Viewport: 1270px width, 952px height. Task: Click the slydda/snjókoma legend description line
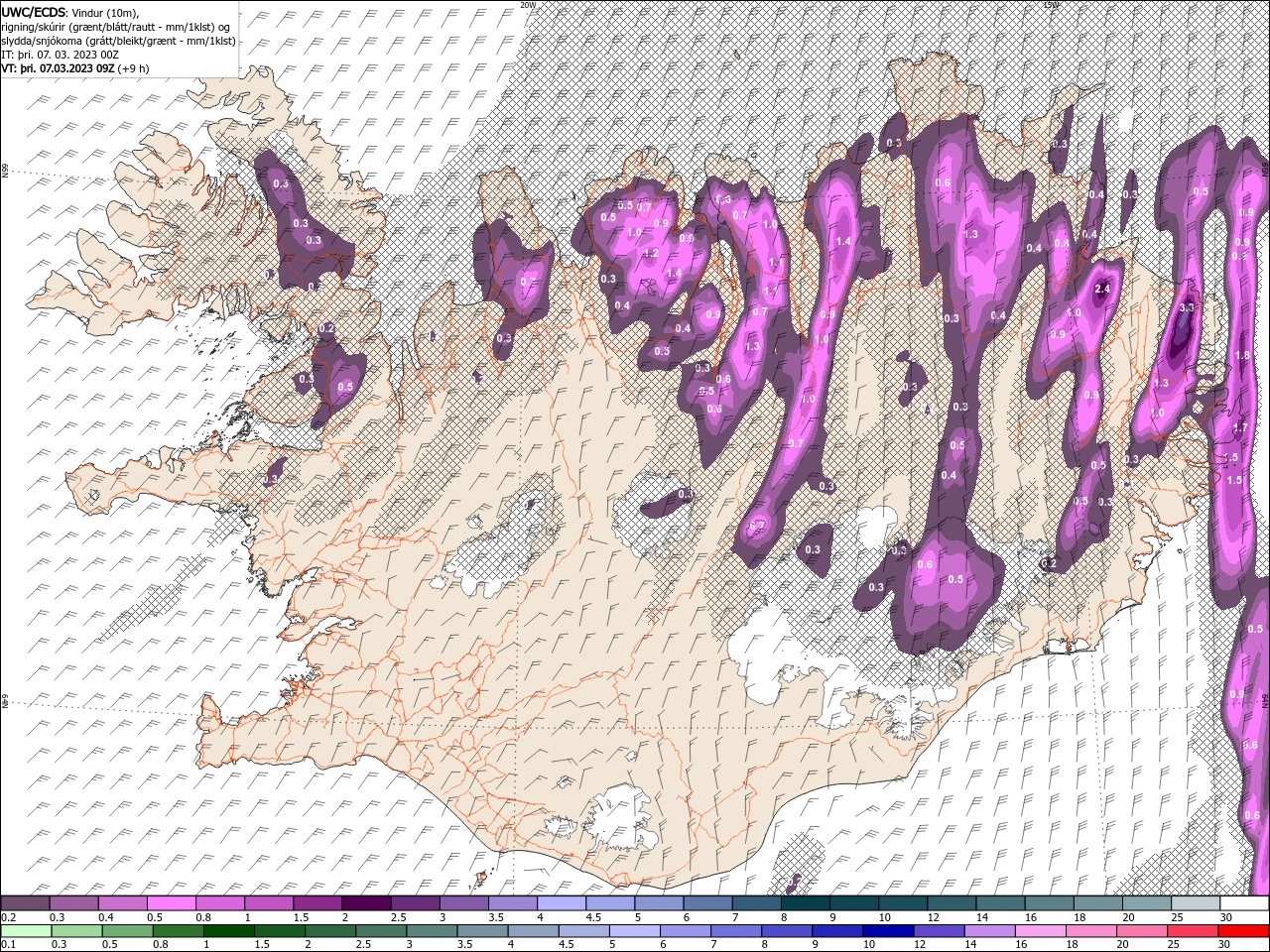click(x=119, y=41)
